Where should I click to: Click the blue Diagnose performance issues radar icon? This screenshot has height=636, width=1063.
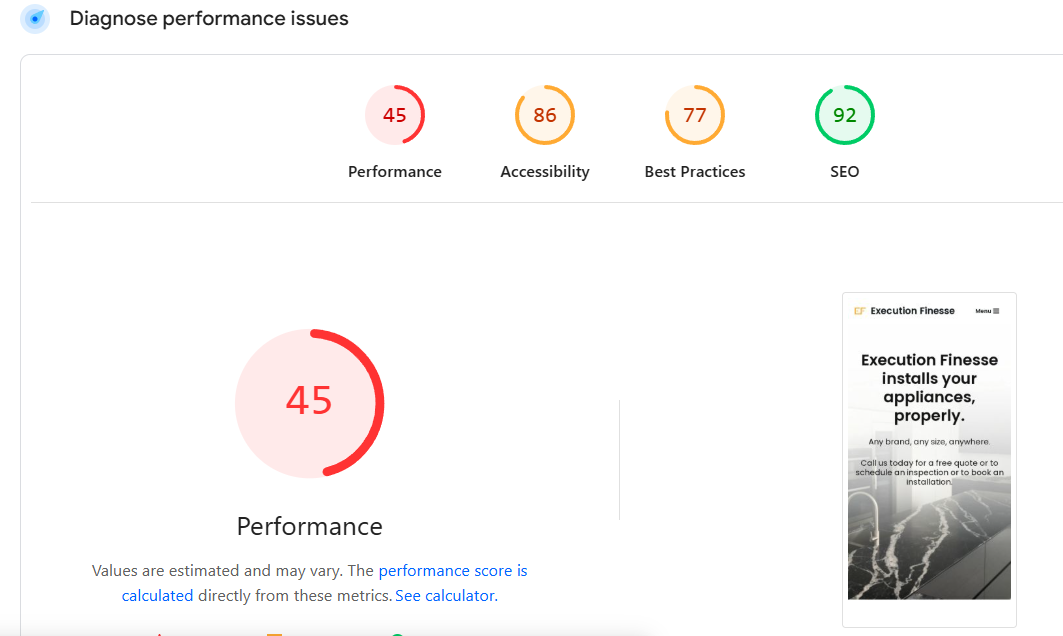[35, 19]
